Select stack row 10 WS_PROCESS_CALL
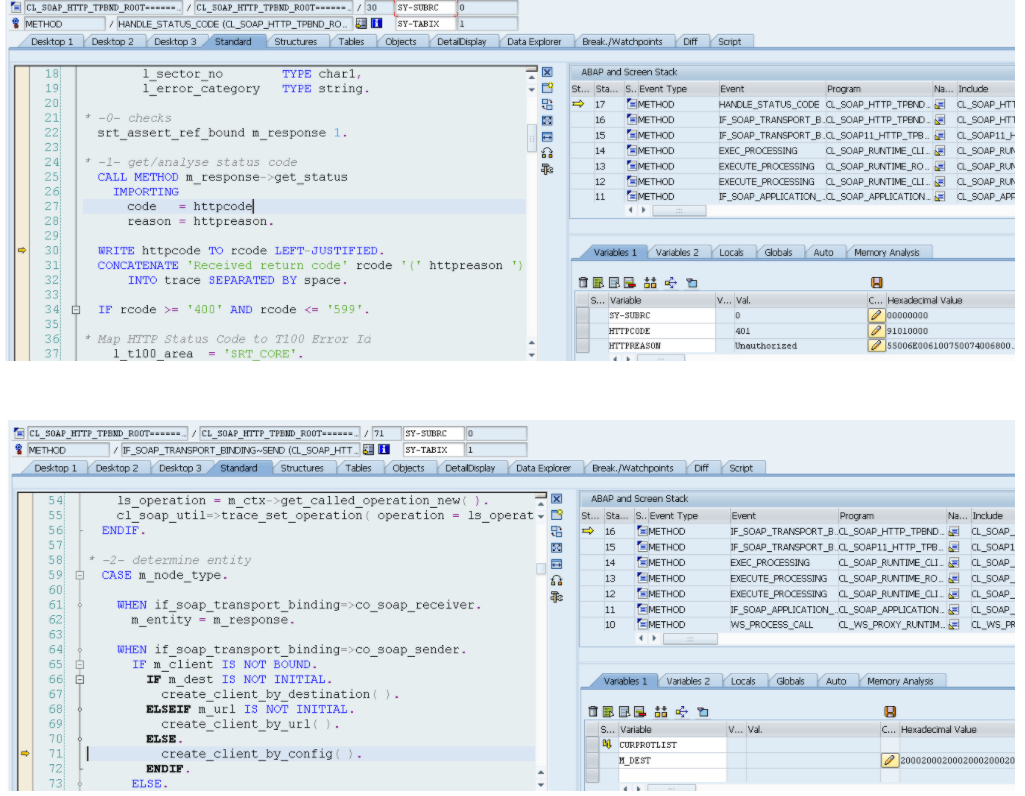Viewport: 1025px width, 796px height. (798, 625)
